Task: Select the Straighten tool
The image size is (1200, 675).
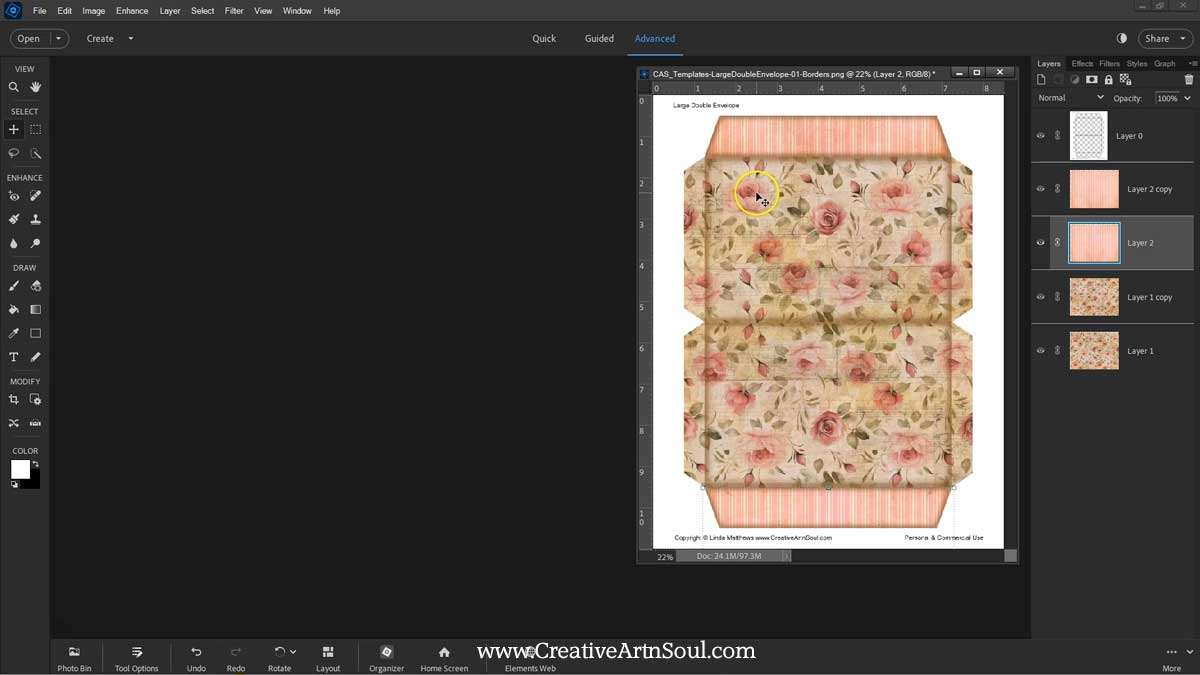Action: tap(35, 423)
